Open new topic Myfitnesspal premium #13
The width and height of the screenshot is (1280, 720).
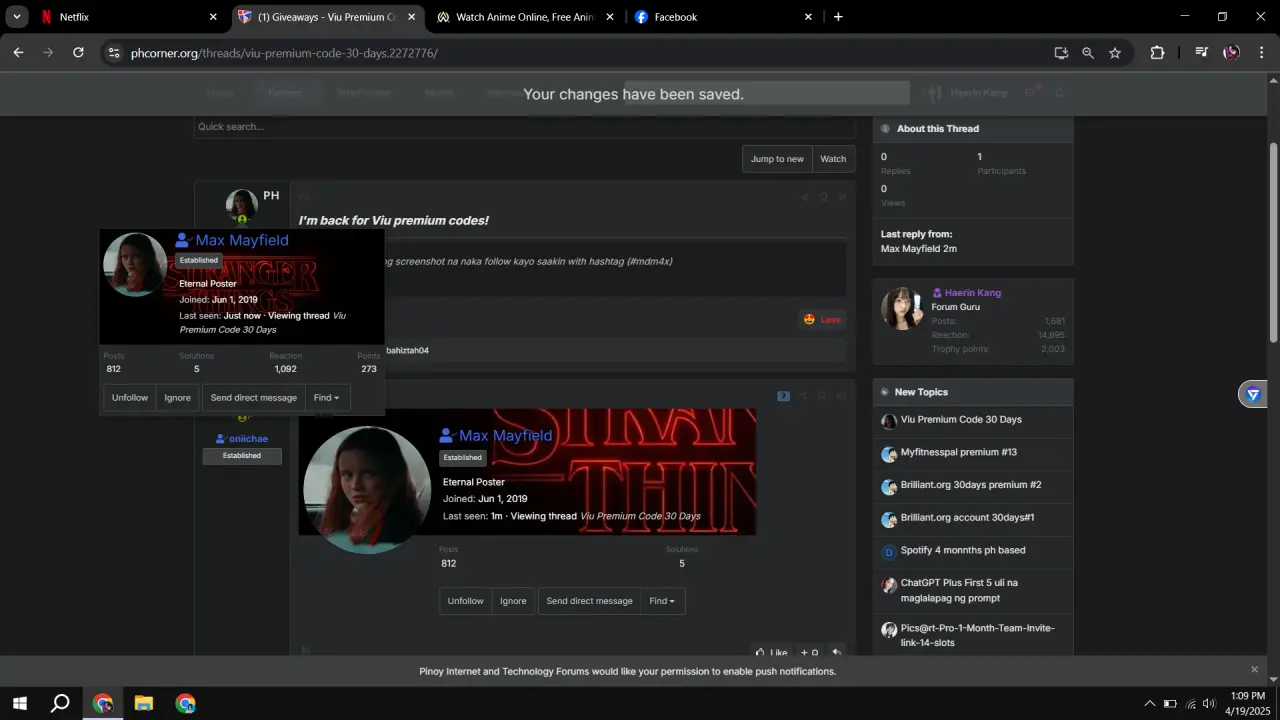pyautogui.click(x=959, y=453)
